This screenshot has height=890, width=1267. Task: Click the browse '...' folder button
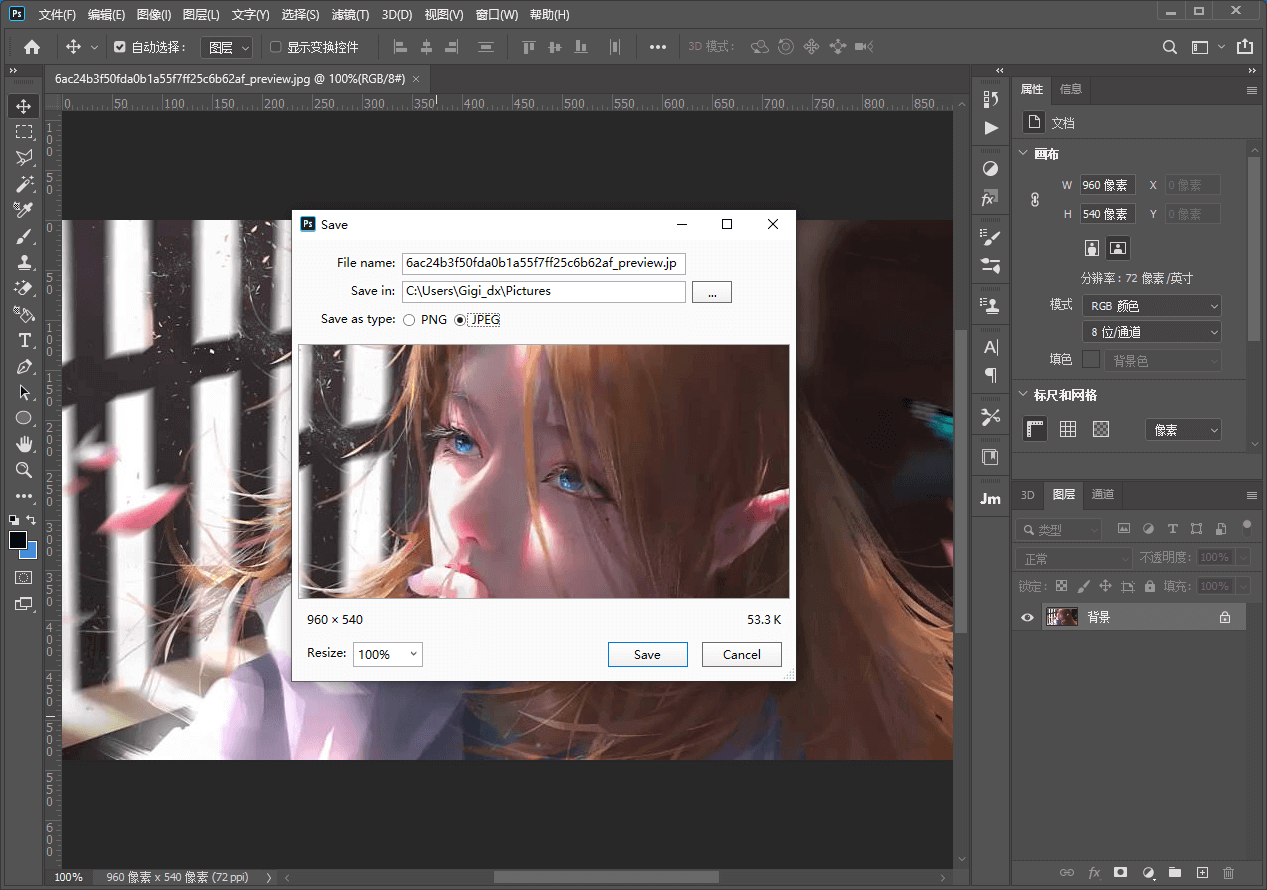click(x=712, y=291)
